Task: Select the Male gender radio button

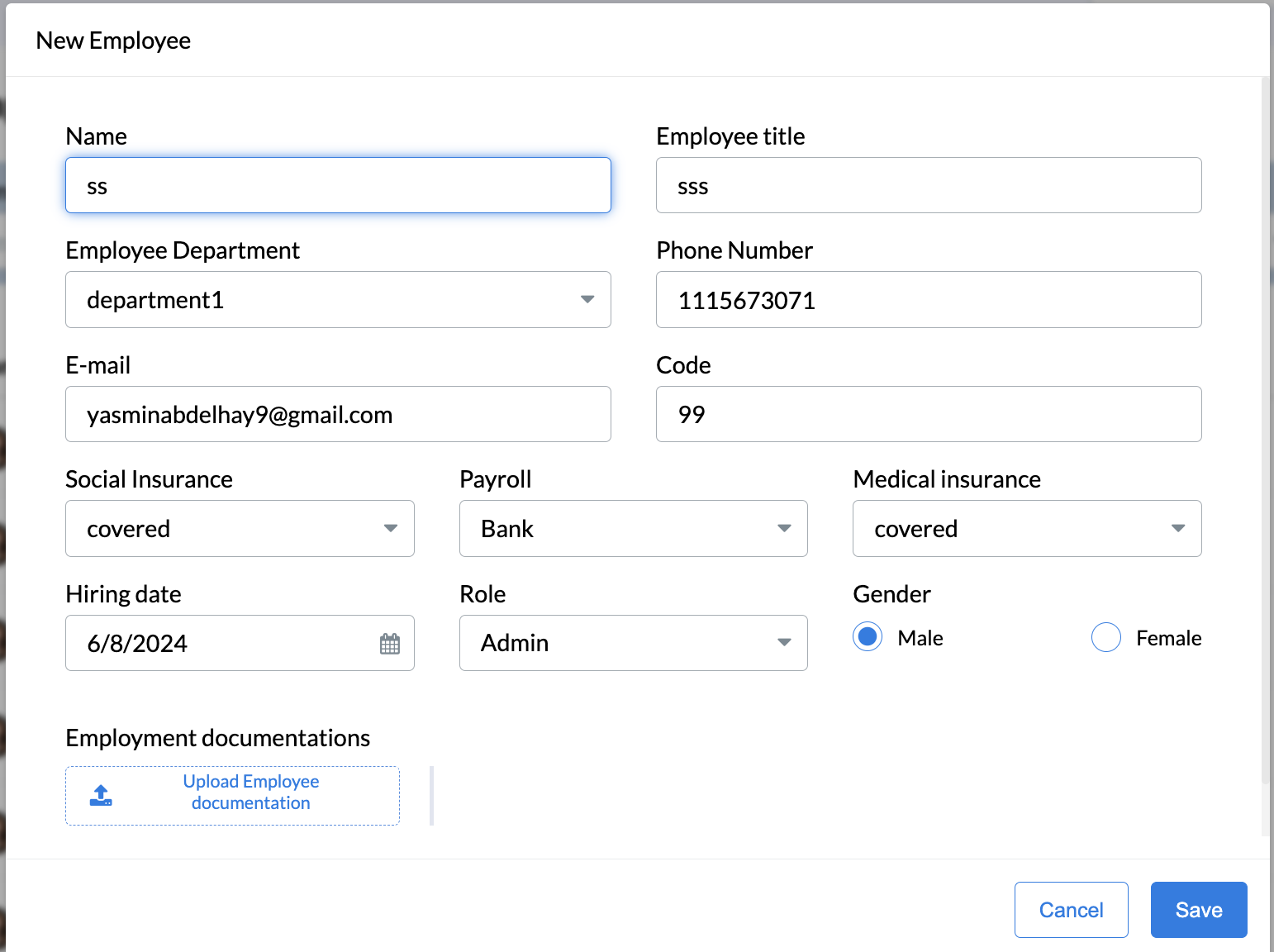Action: click(x=868, y=637)
